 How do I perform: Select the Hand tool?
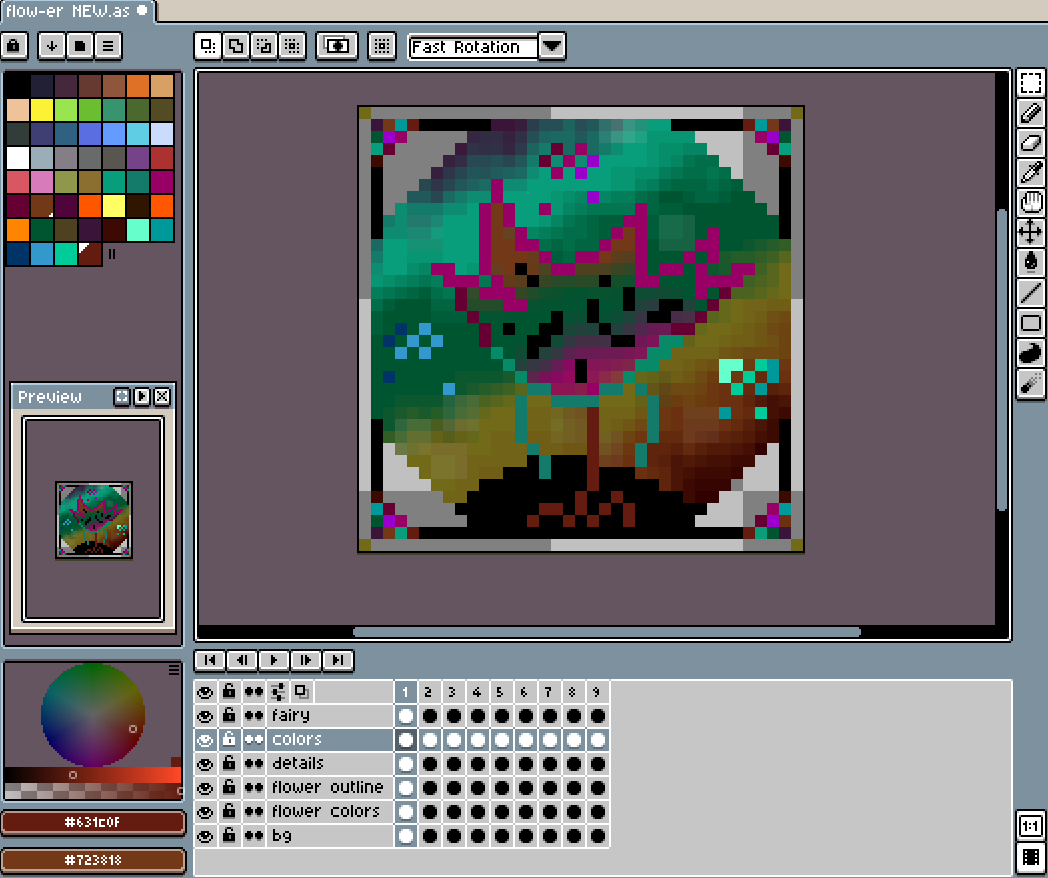coord(1030,202)
